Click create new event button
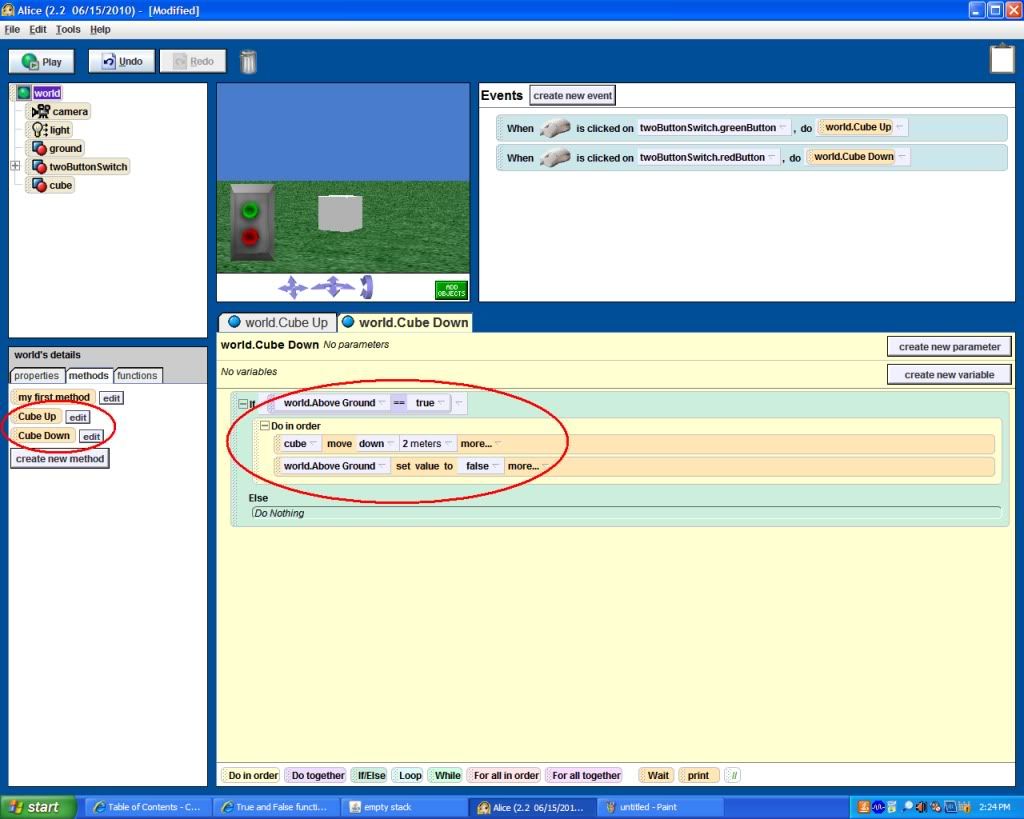Screen dimensions: 1024x819 pyautogui.click(x=573, y=95)
